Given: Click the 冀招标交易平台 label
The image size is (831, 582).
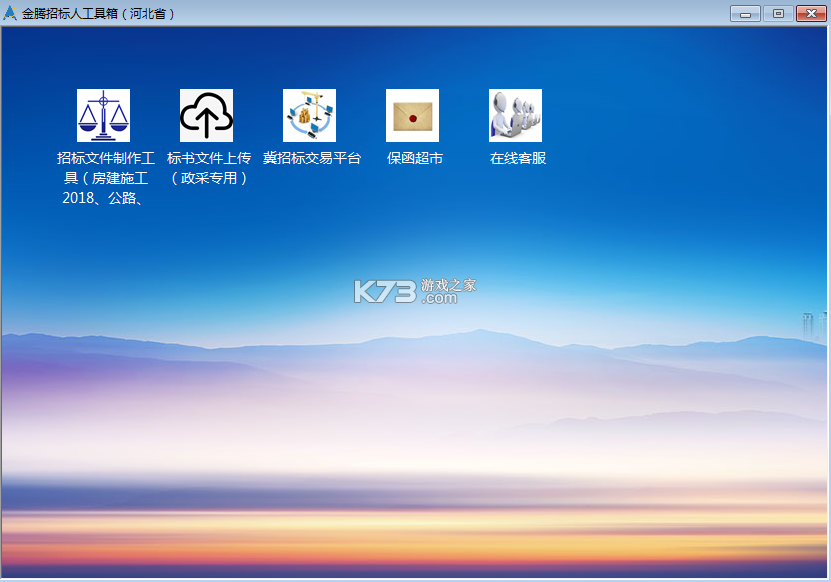Looking at the screenshot, I should coord(312,158).
